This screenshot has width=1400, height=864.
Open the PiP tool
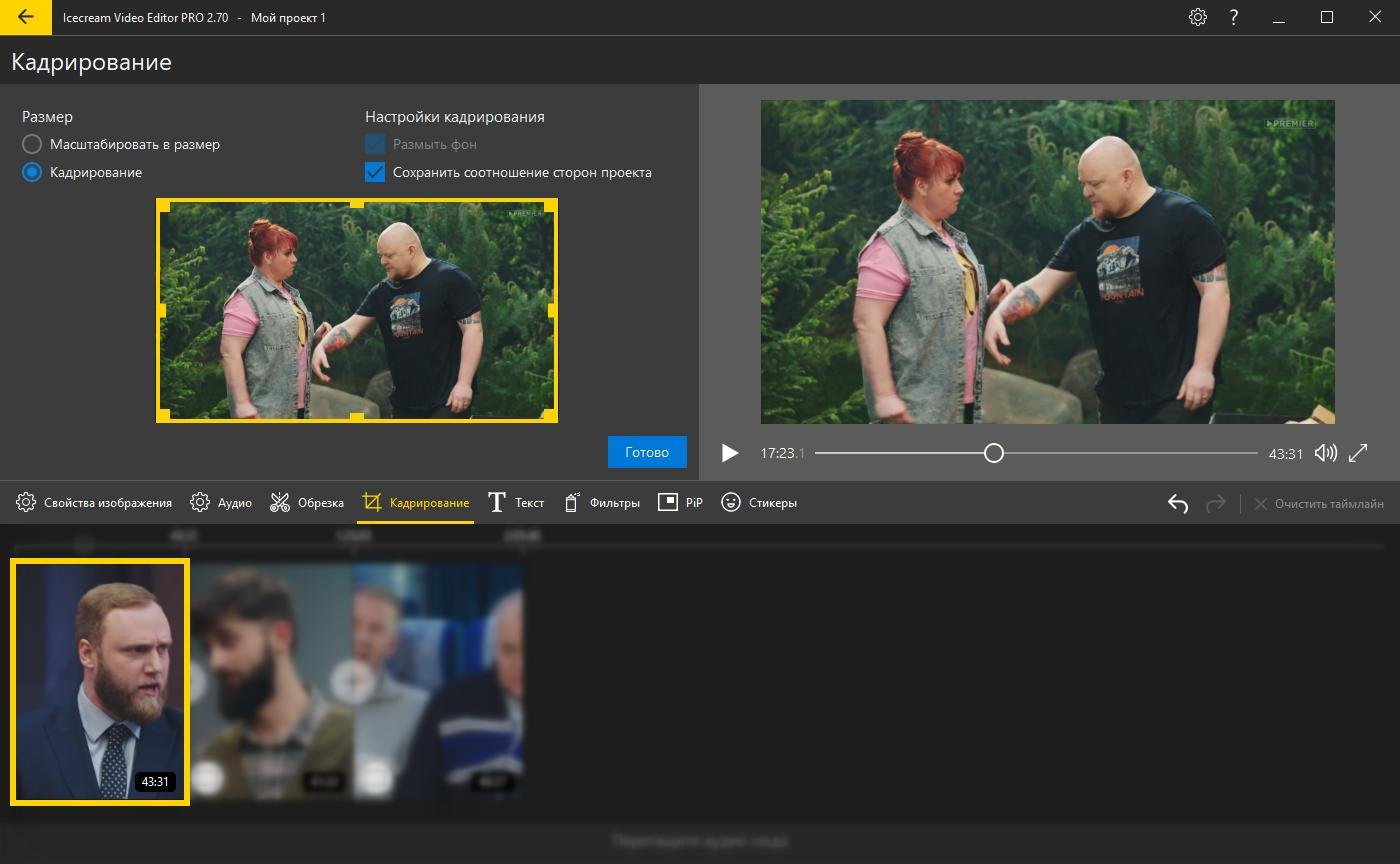[x=680, y=503]
